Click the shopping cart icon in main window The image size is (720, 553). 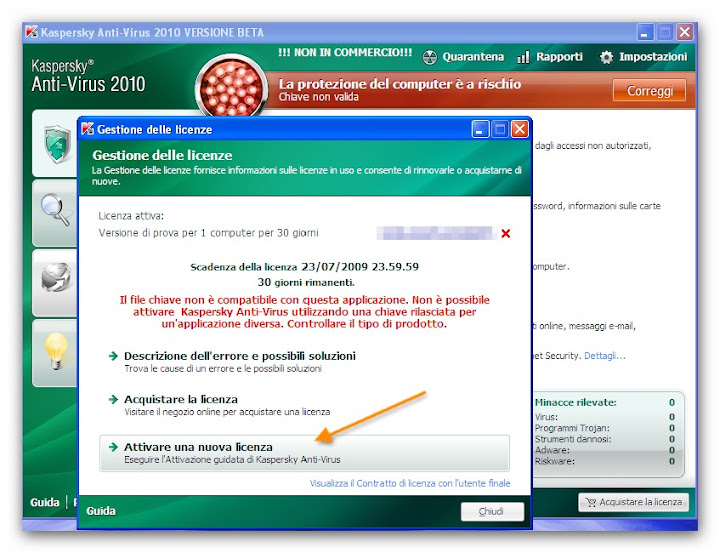[591, 502]
